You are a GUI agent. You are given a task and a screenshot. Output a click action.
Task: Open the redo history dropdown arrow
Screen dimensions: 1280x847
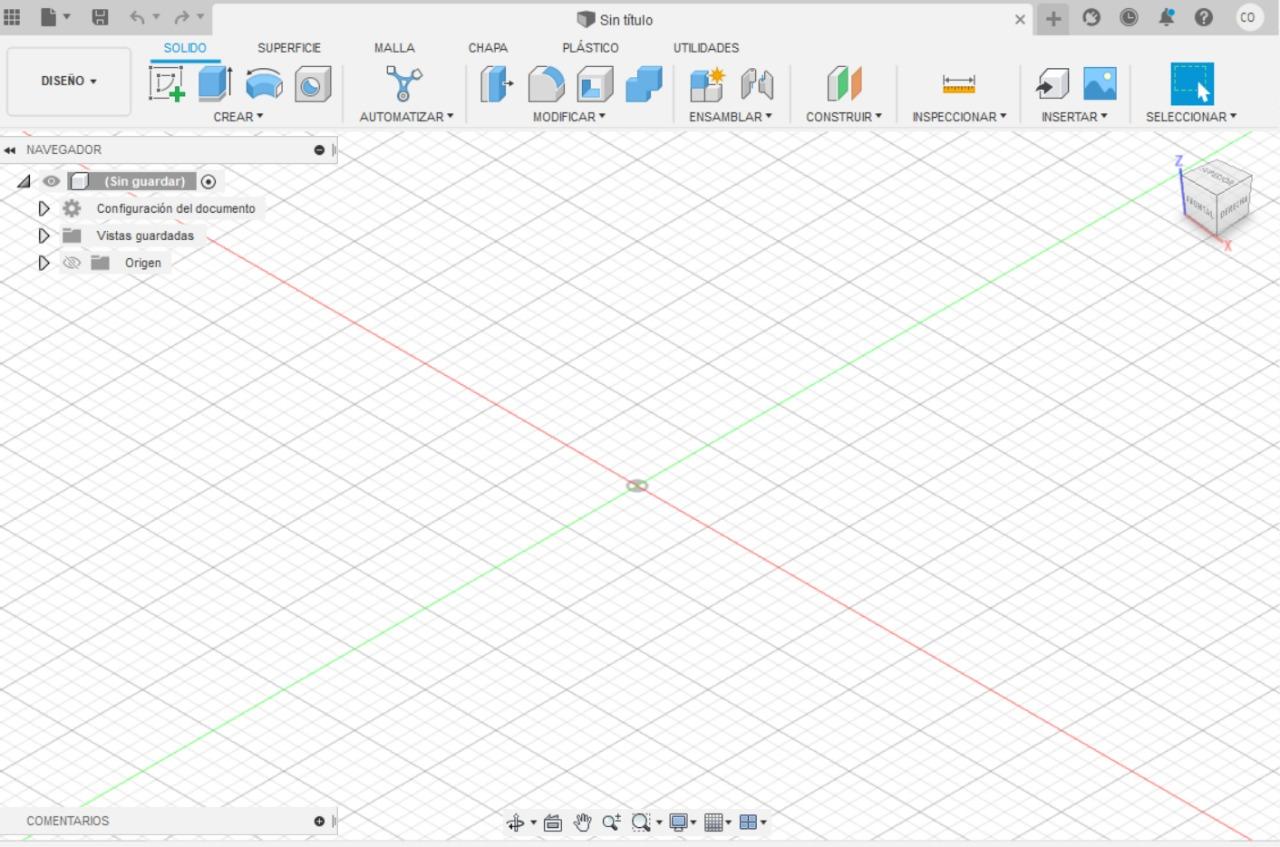[x=200, y=17]
